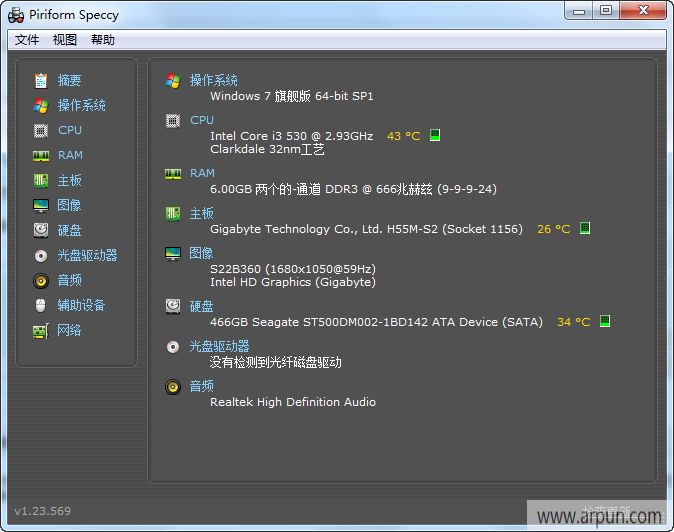Viewport: 674px width, 532px height.
Task: Click the 34 °C hard disk temperature value
Action: point(573,322)
